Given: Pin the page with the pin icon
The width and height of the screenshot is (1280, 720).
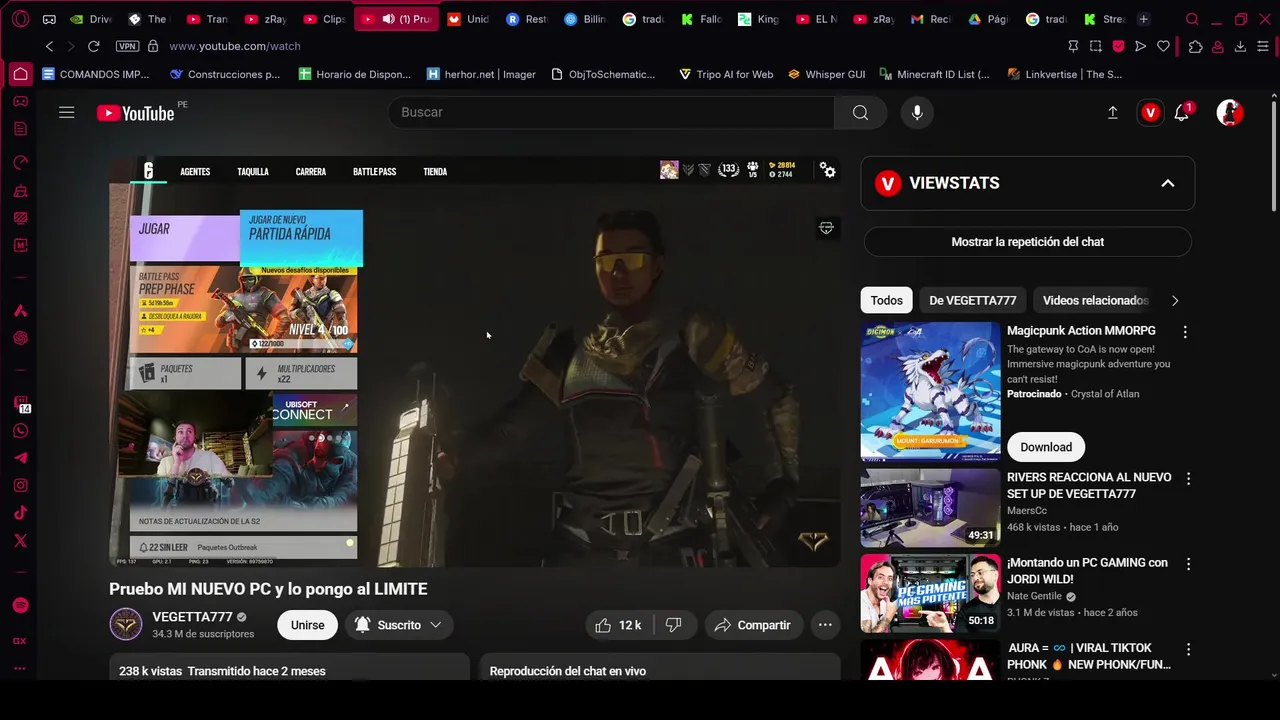Looking at the screenshot, I should click(1073, 46).
